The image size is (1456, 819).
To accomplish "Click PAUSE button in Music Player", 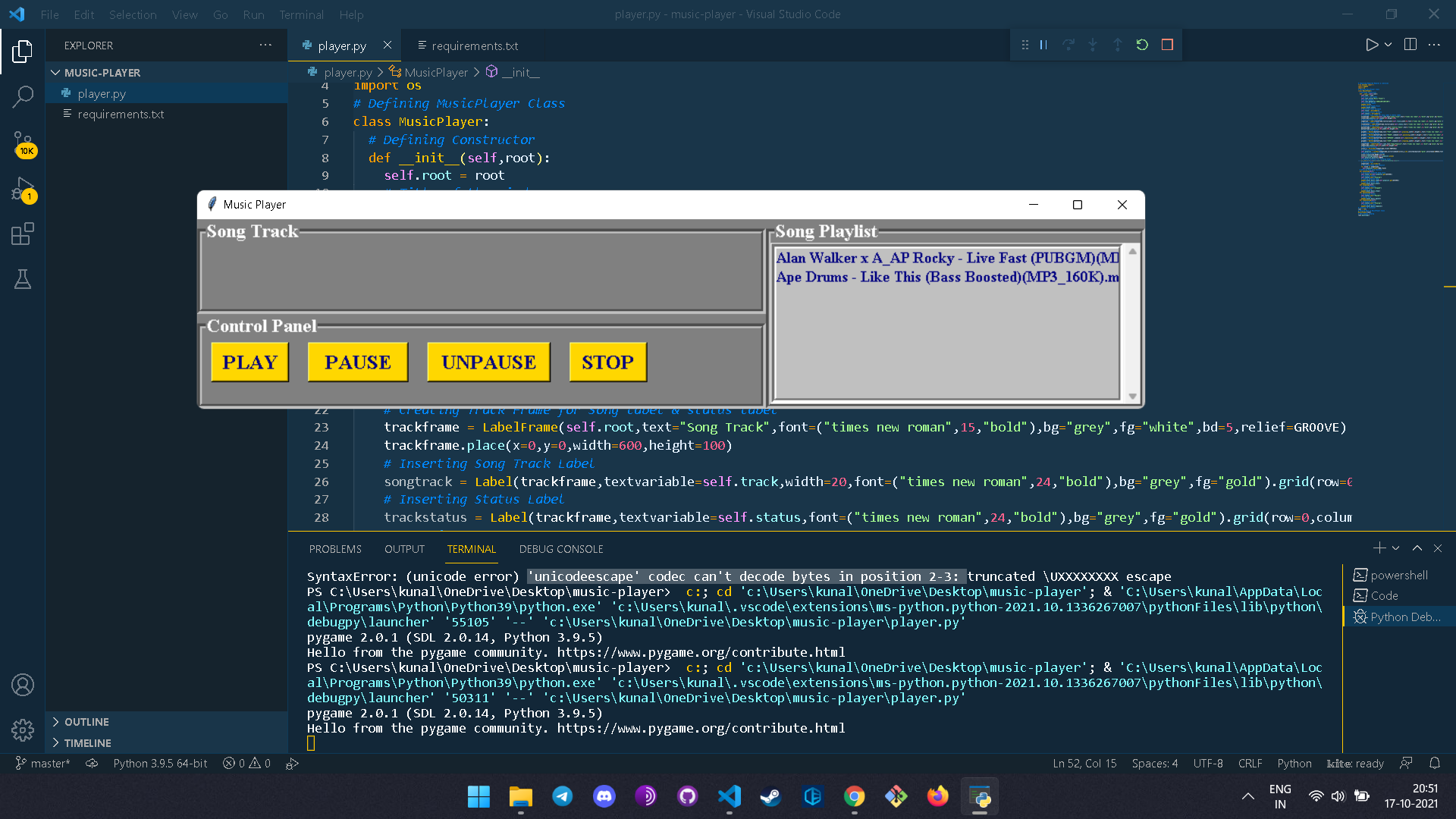I will (x=358, y=362).
